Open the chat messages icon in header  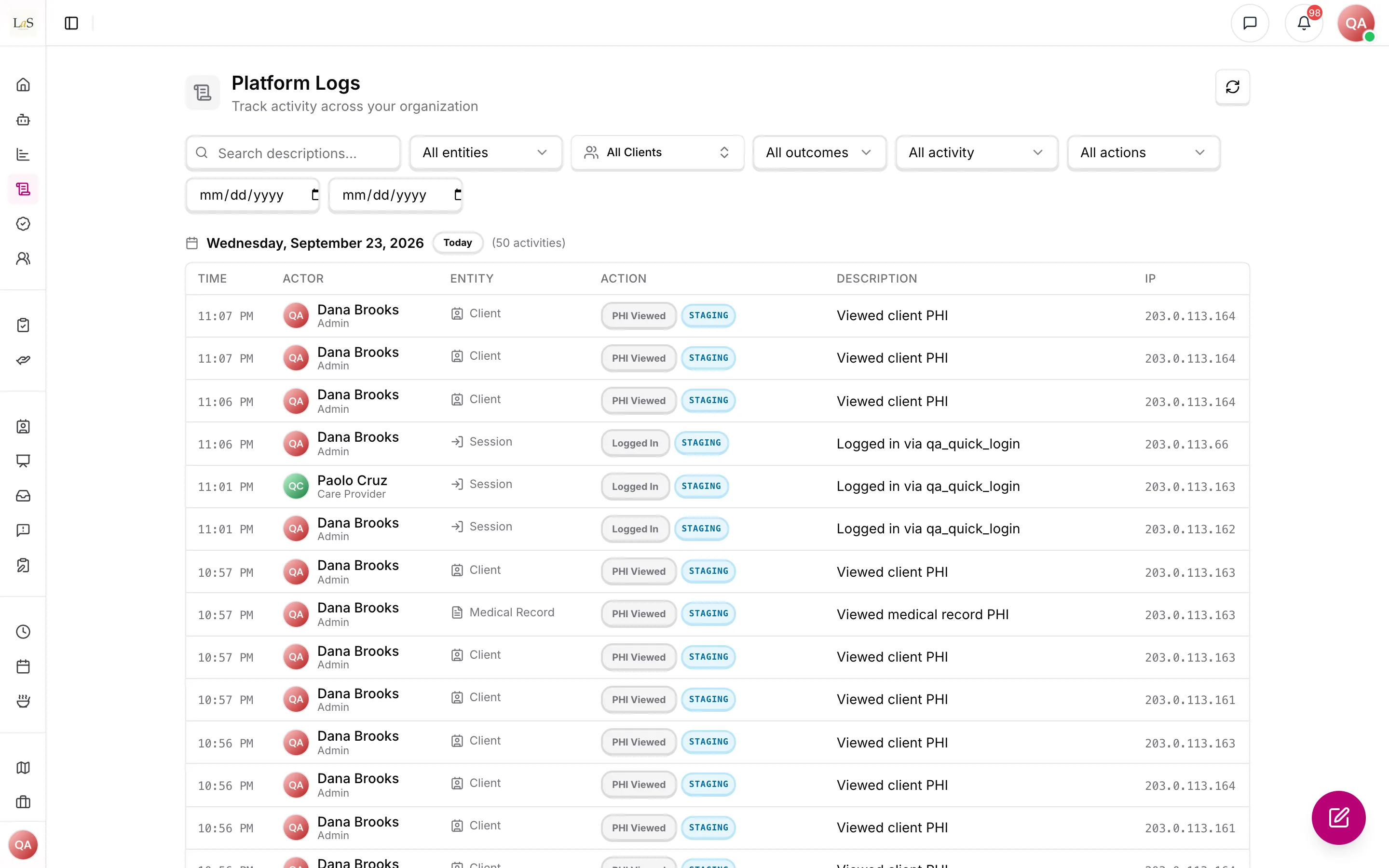click(1250, 23)
